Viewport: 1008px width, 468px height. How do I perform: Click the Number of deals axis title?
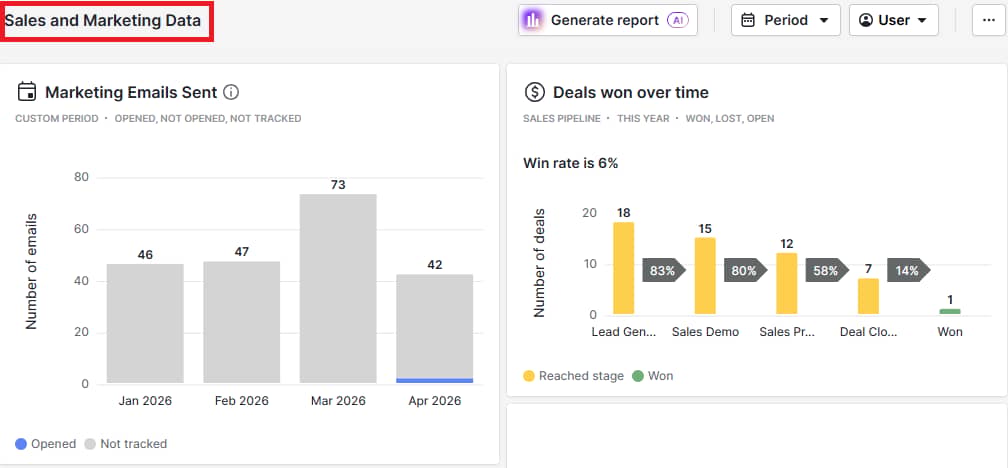(x=539, y=263)
